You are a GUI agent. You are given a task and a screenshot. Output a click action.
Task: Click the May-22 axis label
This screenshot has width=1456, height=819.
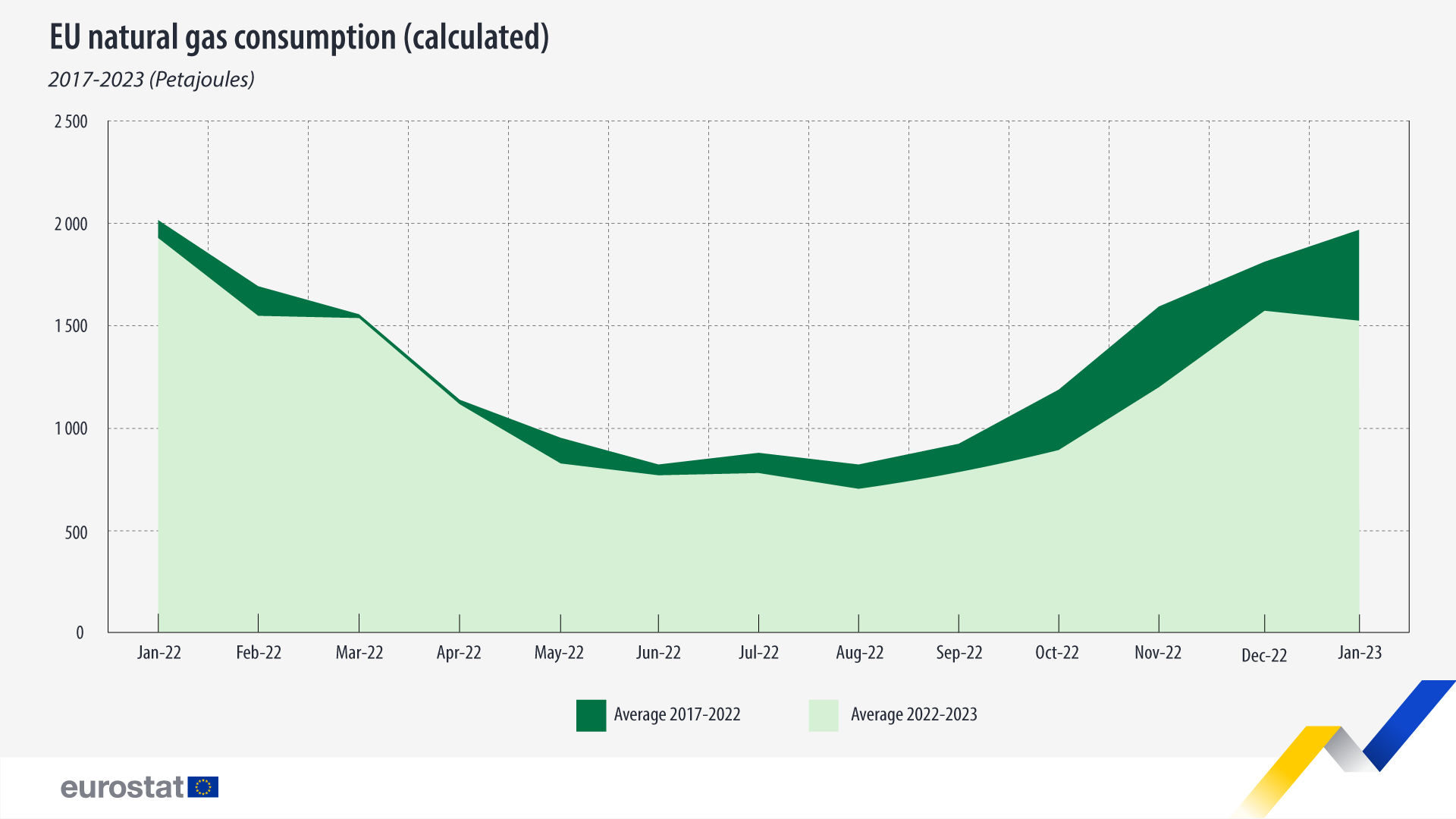559,653
